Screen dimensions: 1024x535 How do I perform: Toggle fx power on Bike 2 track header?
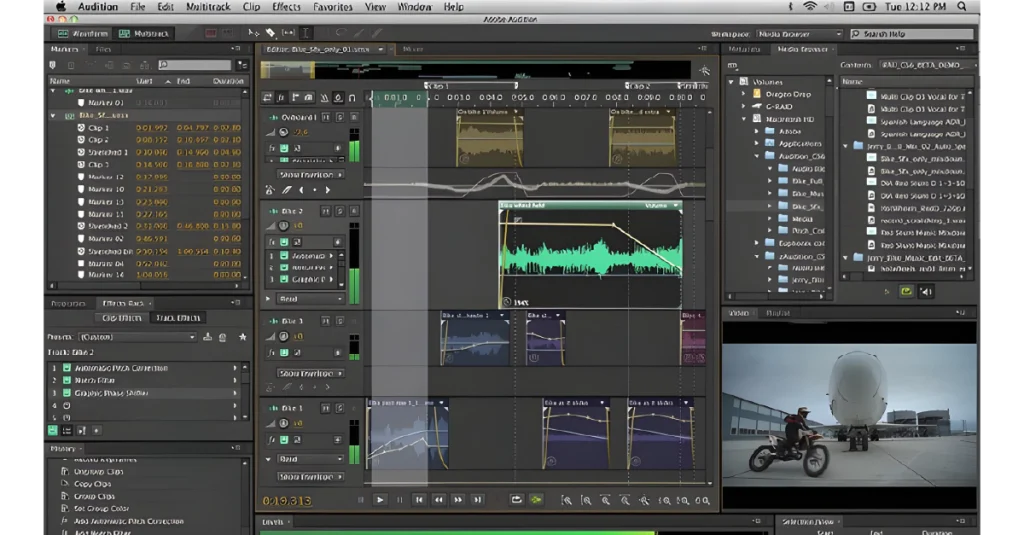coord(284,242)
